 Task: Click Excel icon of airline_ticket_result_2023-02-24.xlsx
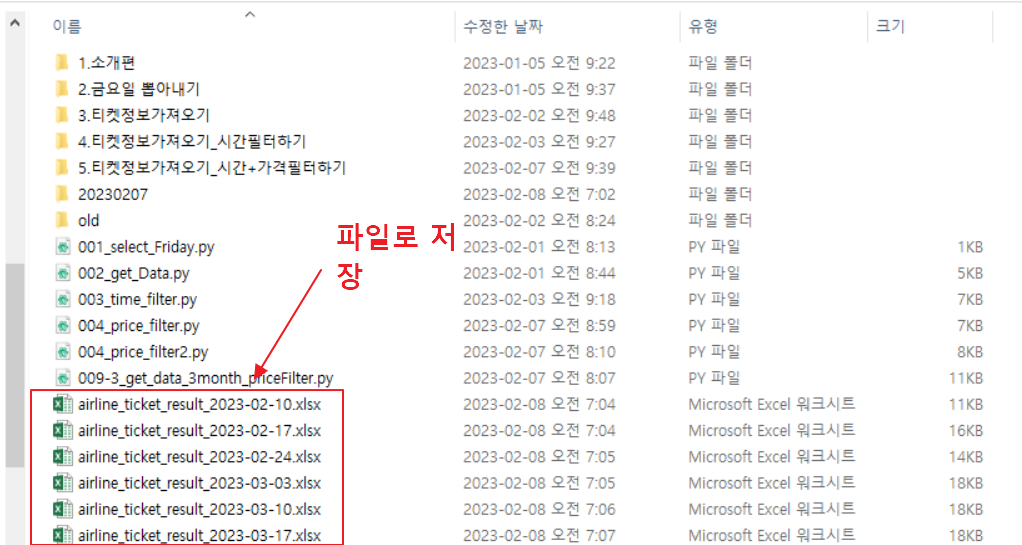click(63, 457)
